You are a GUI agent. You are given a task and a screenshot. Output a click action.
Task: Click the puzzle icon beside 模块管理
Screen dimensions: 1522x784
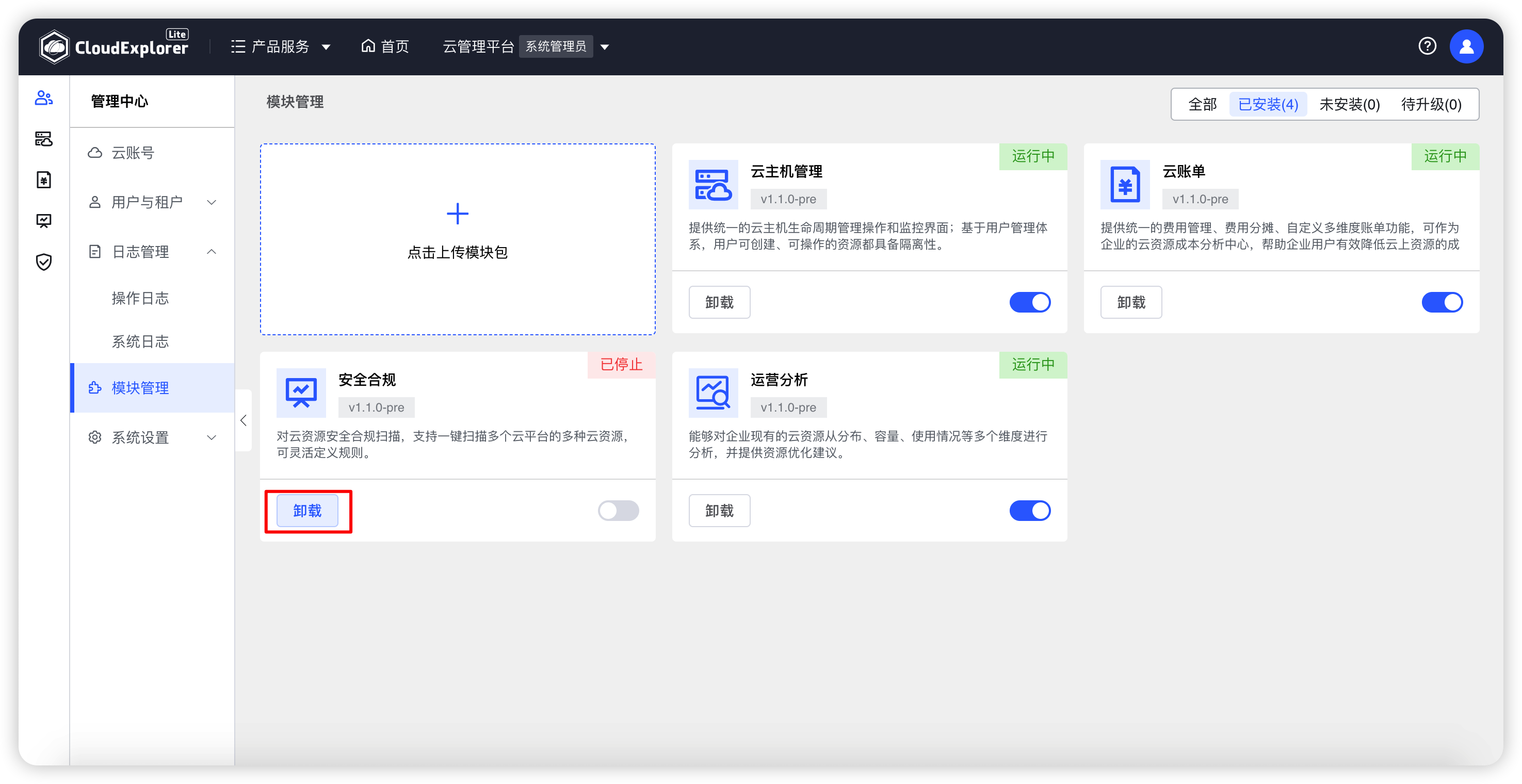pyautogui.click(x=94, y=387)
